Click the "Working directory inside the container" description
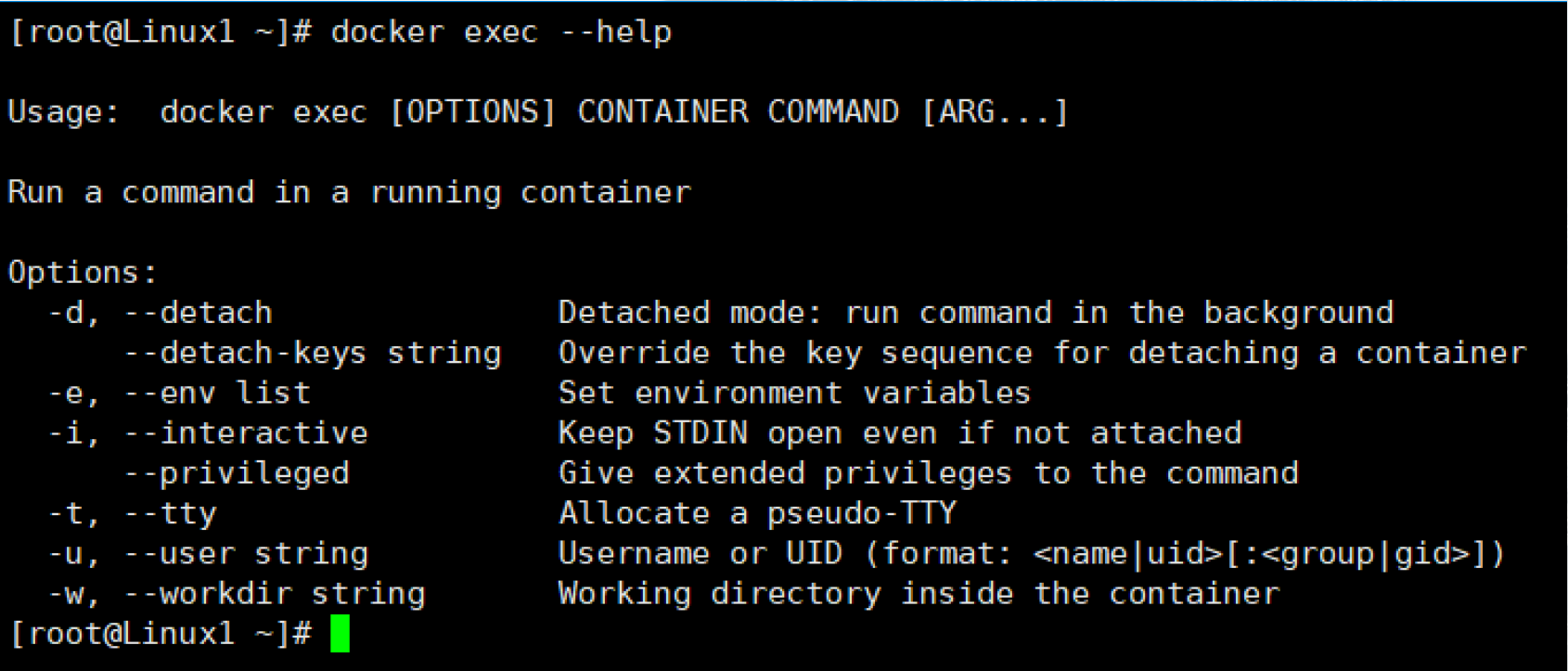1568x671 pixels. point(919,594)
